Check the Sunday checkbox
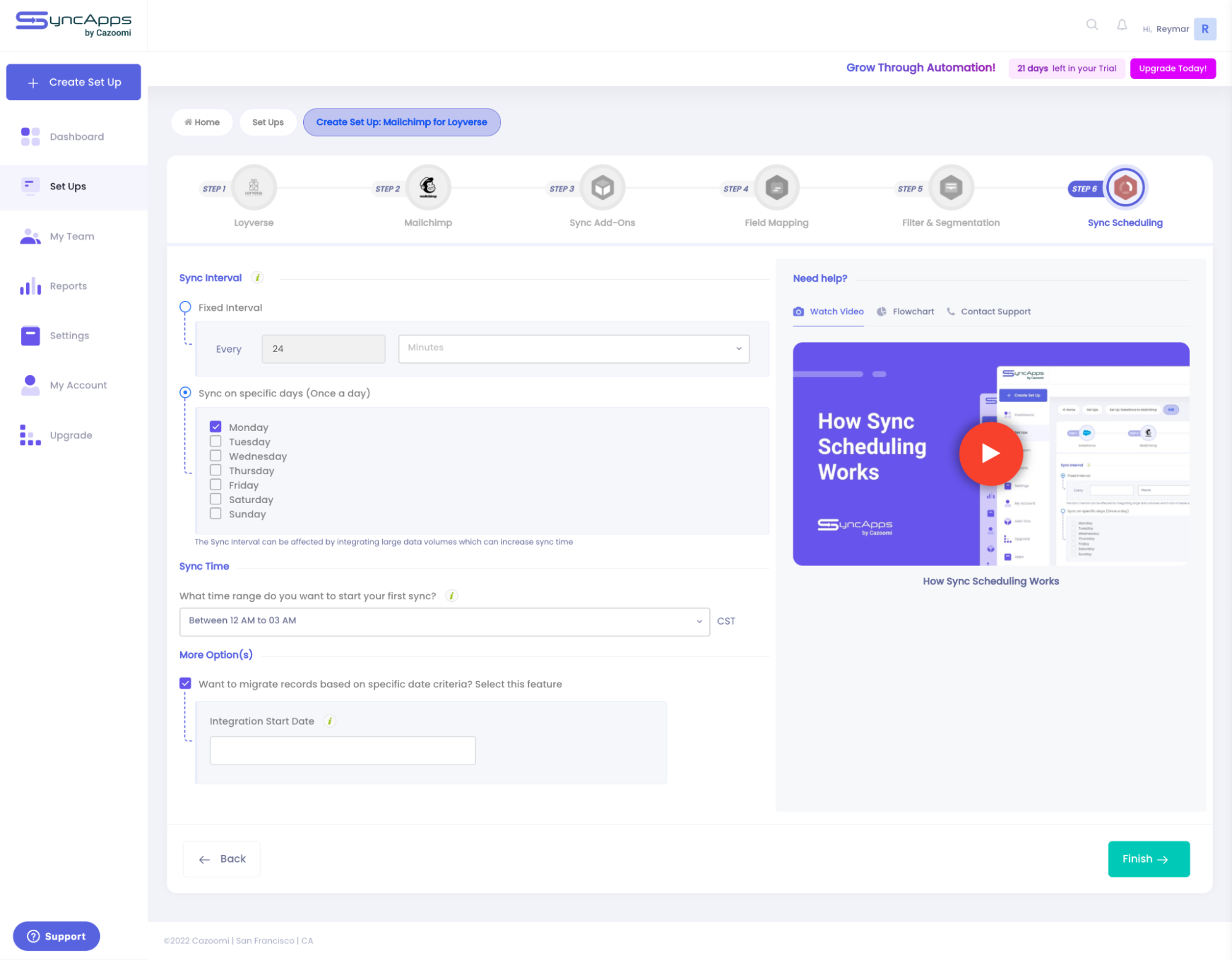1232x960 pixels. [216, 514]
